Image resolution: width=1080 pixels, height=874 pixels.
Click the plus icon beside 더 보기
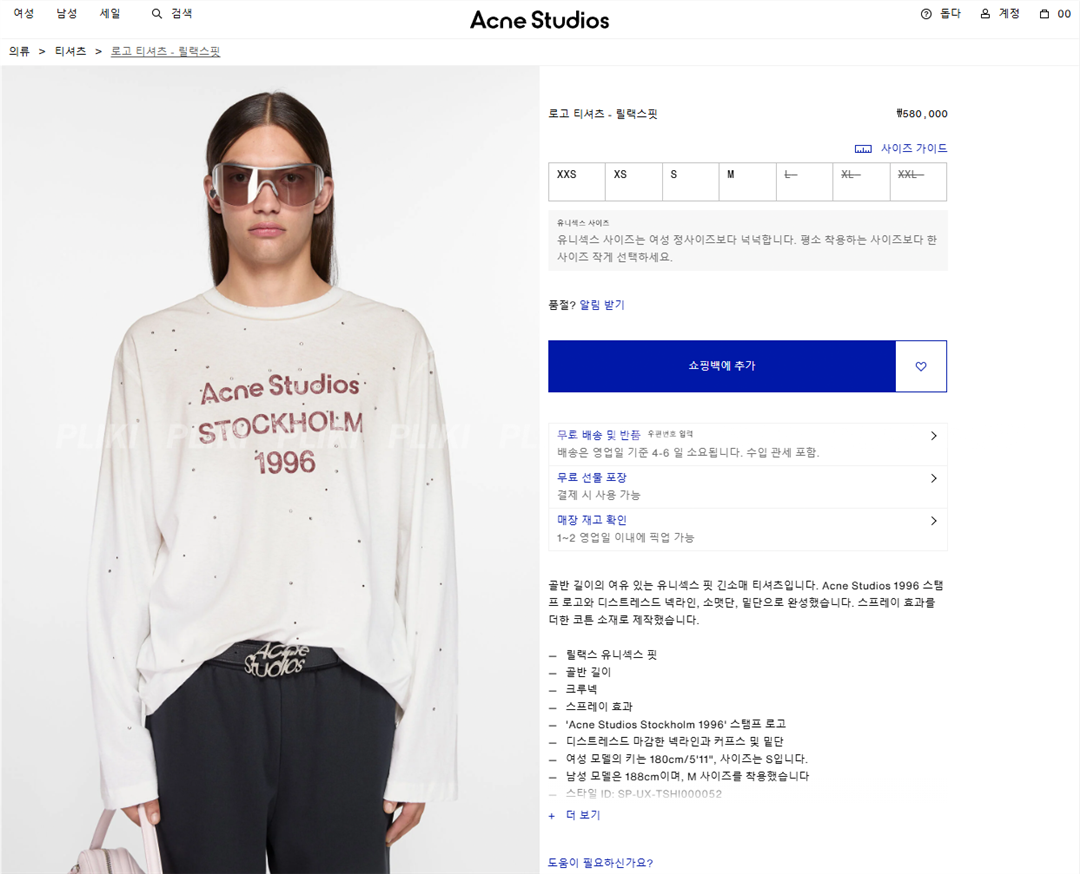tap(552, 816)
